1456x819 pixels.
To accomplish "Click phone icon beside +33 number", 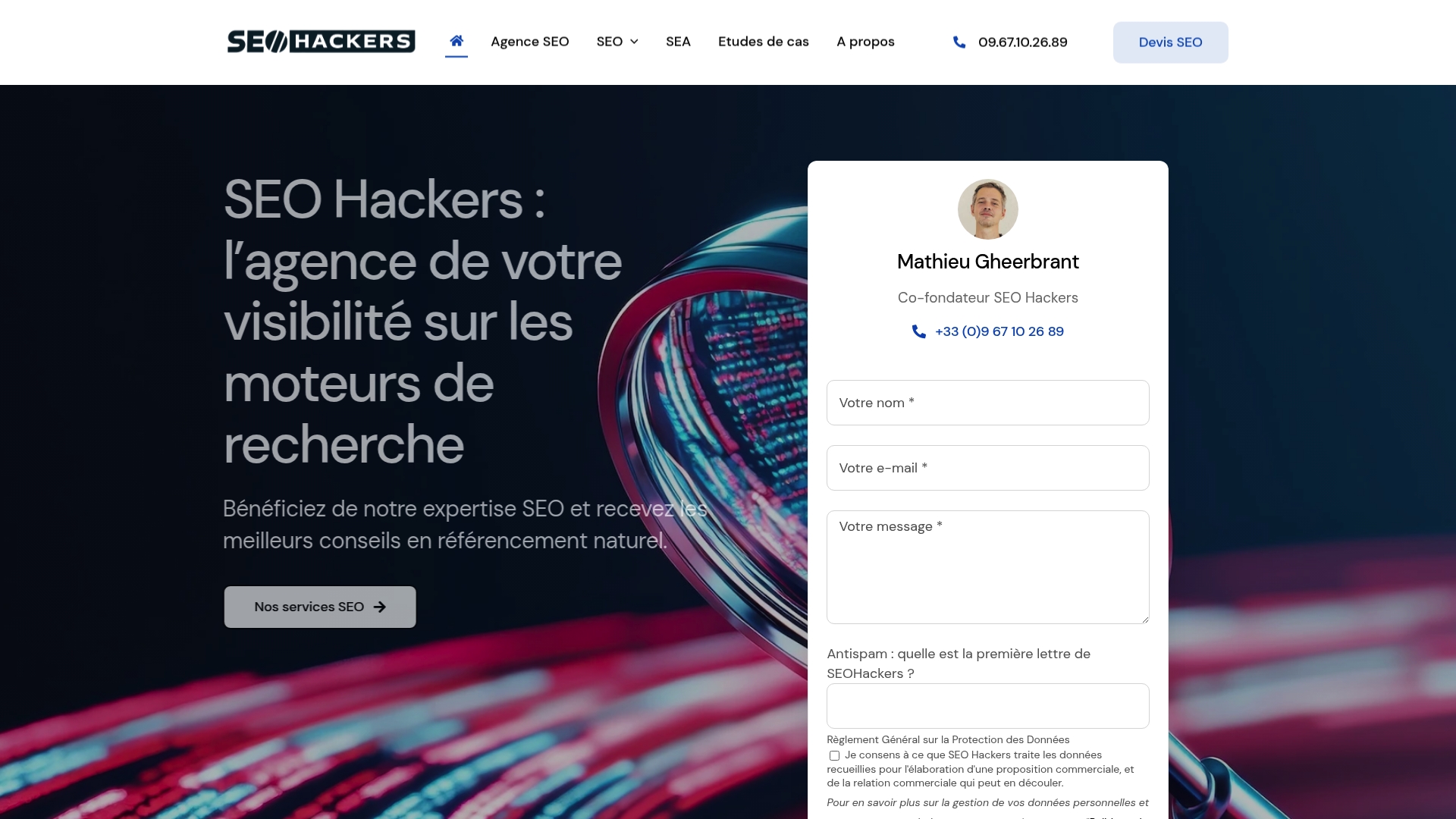I will pos(919,331).
